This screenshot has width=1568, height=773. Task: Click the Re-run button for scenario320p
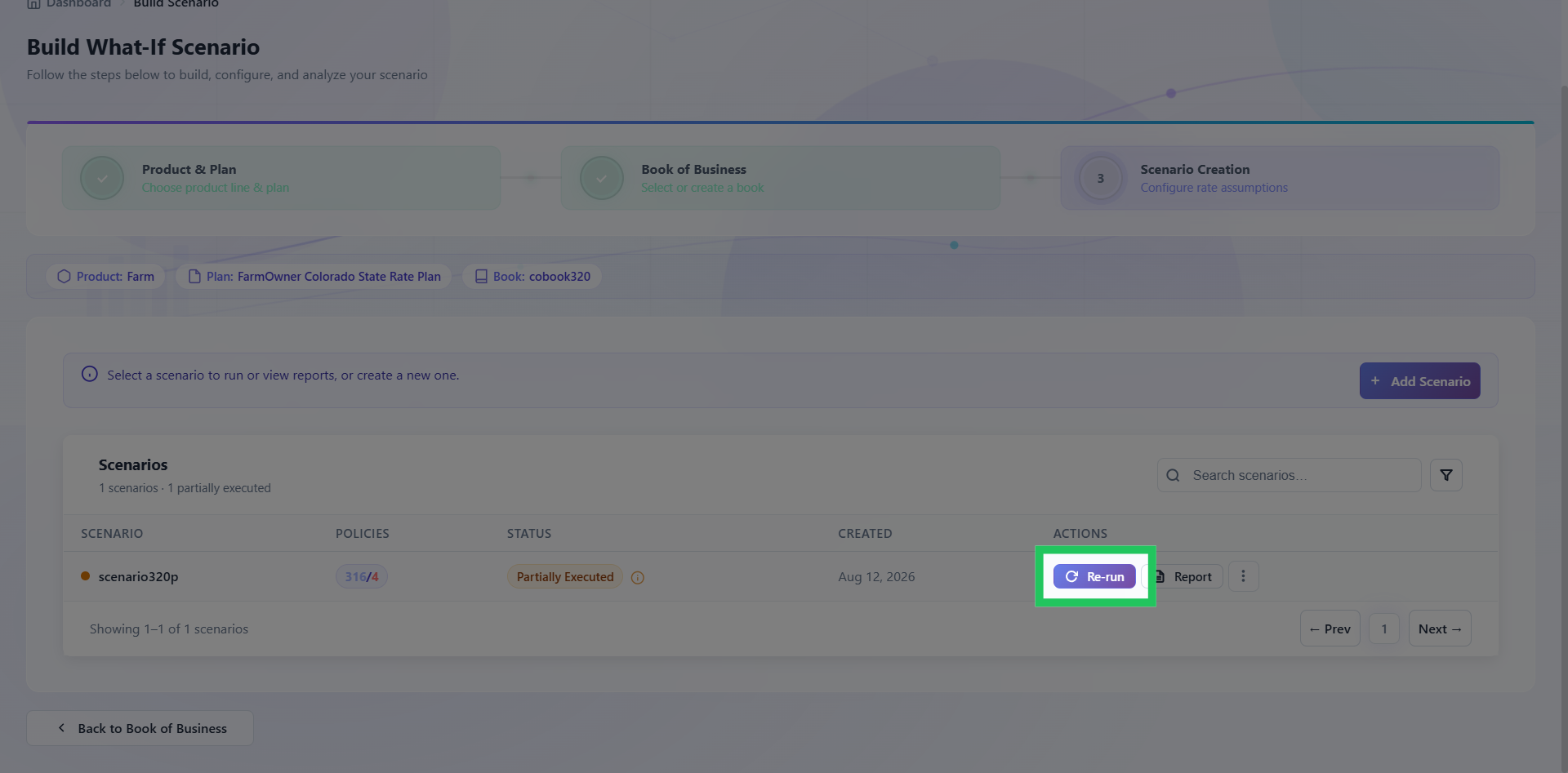point(1094,576)
